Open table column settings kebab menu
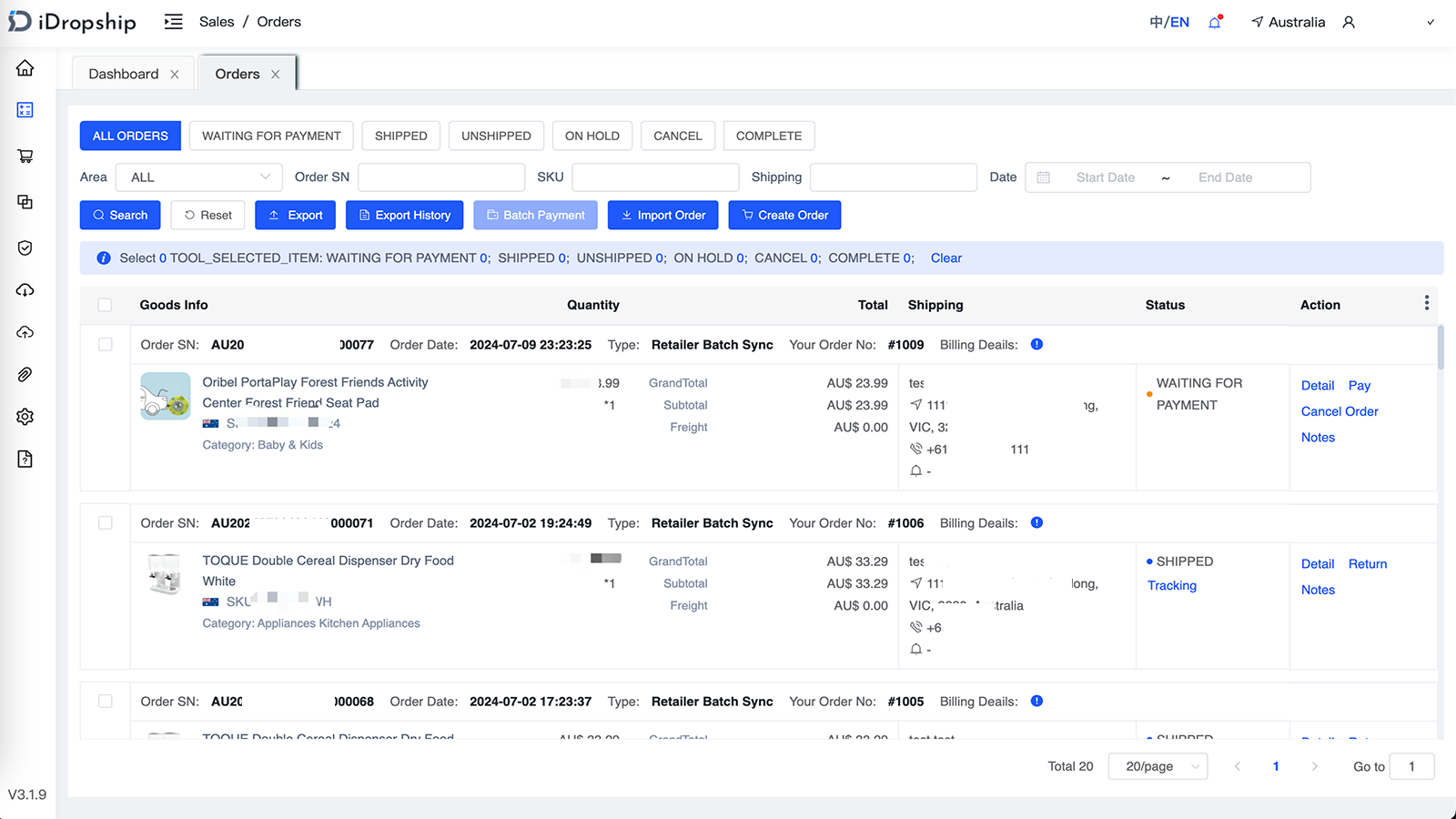This screenshot has width=1456, height=819. 1426,303
